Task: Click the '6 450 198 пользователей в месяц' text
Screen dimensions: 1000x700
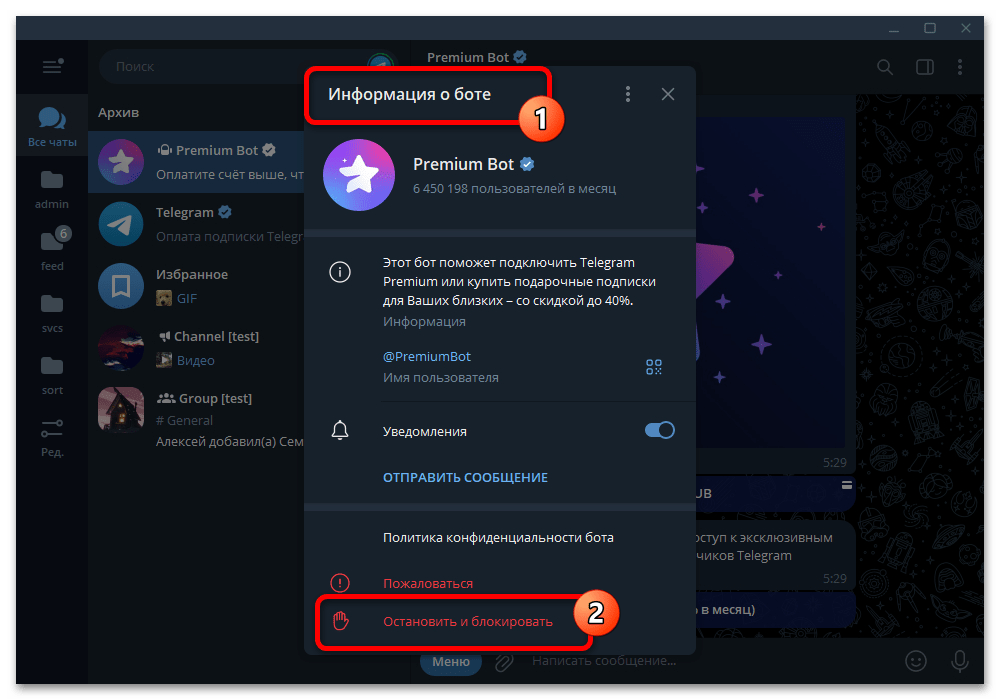Action: point(515,189)
